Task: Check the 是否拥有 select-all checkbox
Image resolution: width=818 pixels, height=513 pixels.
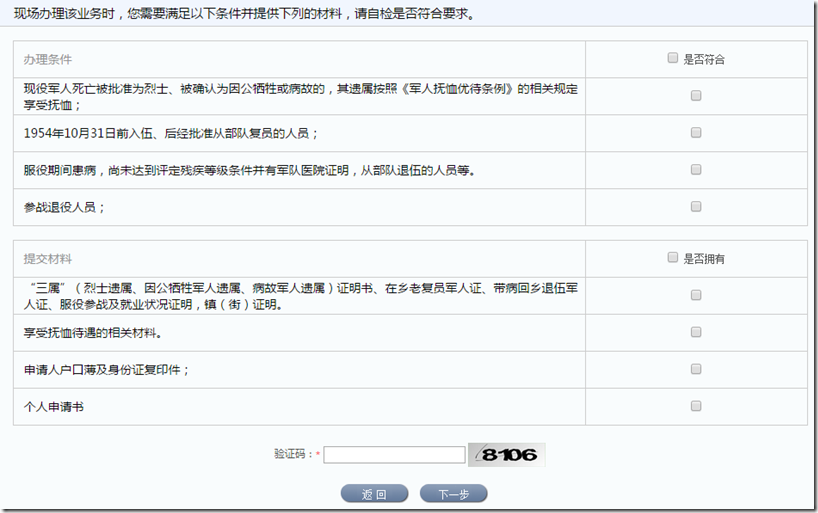Action: 672,257
